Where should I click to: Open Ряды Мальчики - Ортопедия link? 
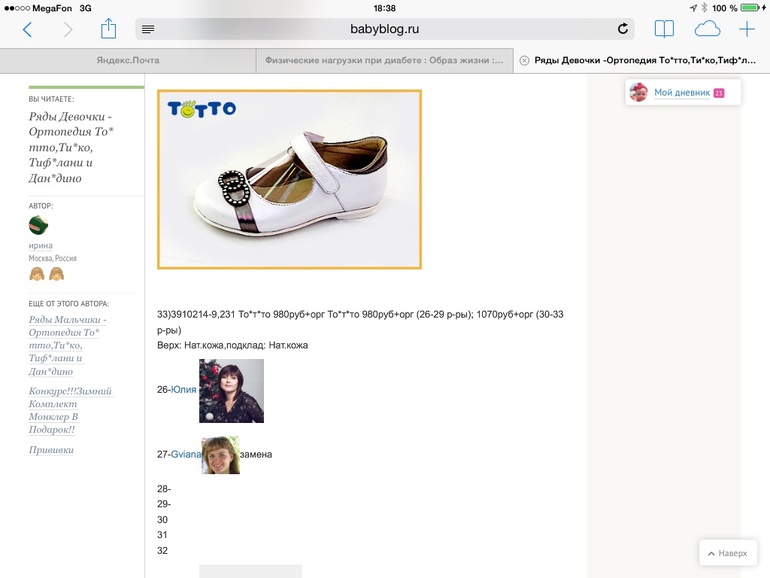tap(67, 345)
